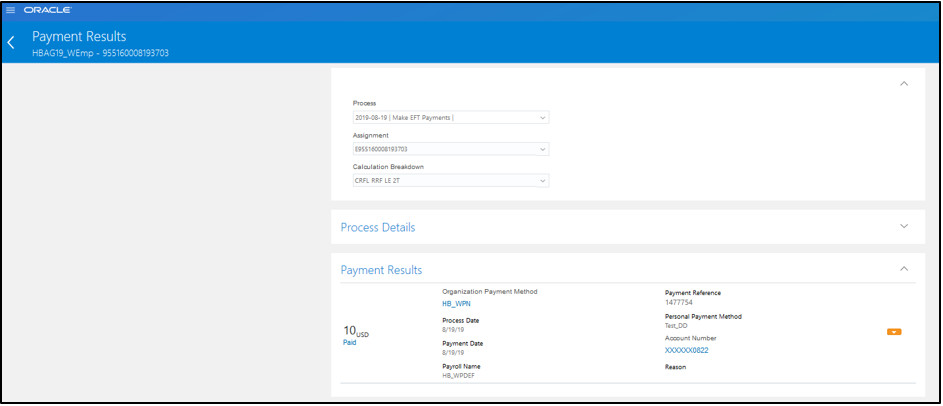Click the Payment Results section heading
The image size is (943, 406).
(381, 270)
